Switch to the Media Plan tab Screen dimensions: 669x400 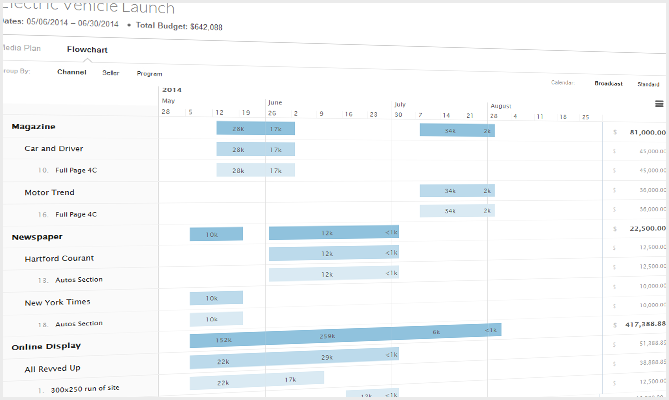coord(21,48)
